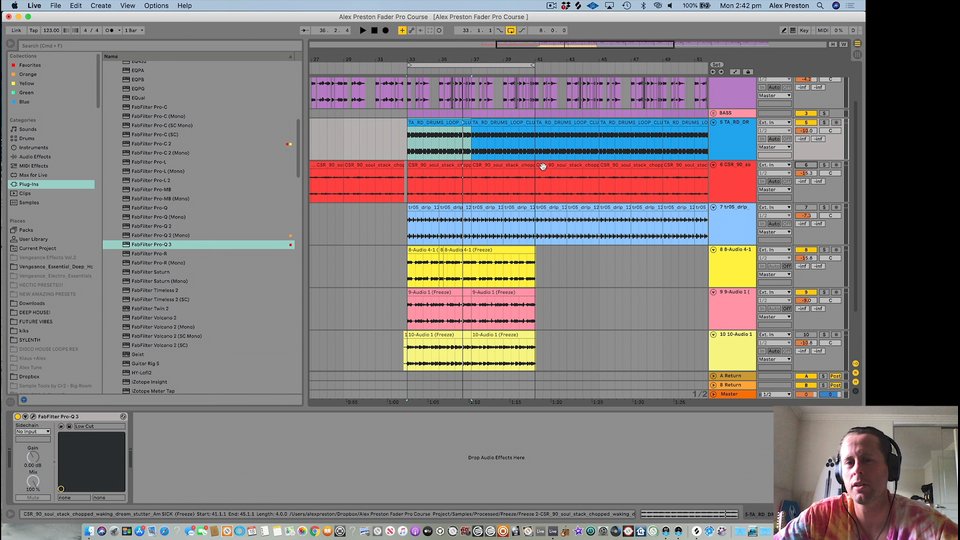Open track 5 Ext. In input dropdown

(775, 122)
